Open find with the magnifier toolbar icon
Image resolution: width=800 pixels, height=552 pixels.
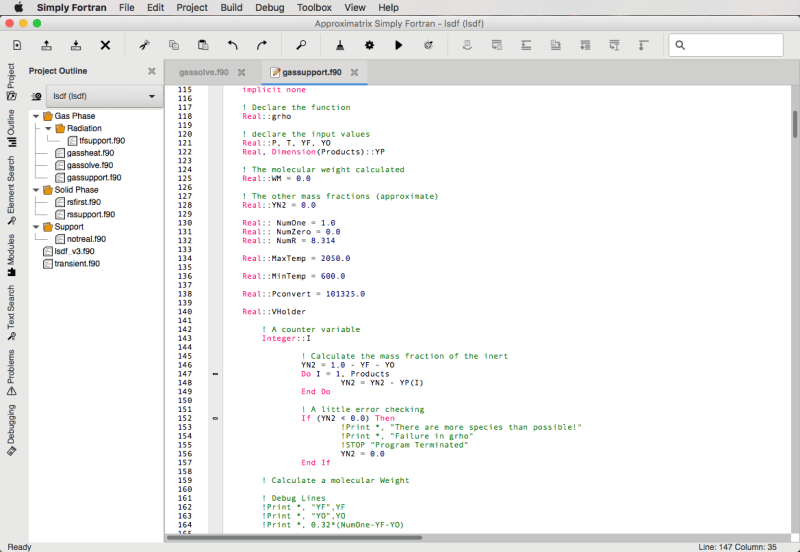(301, 45)
